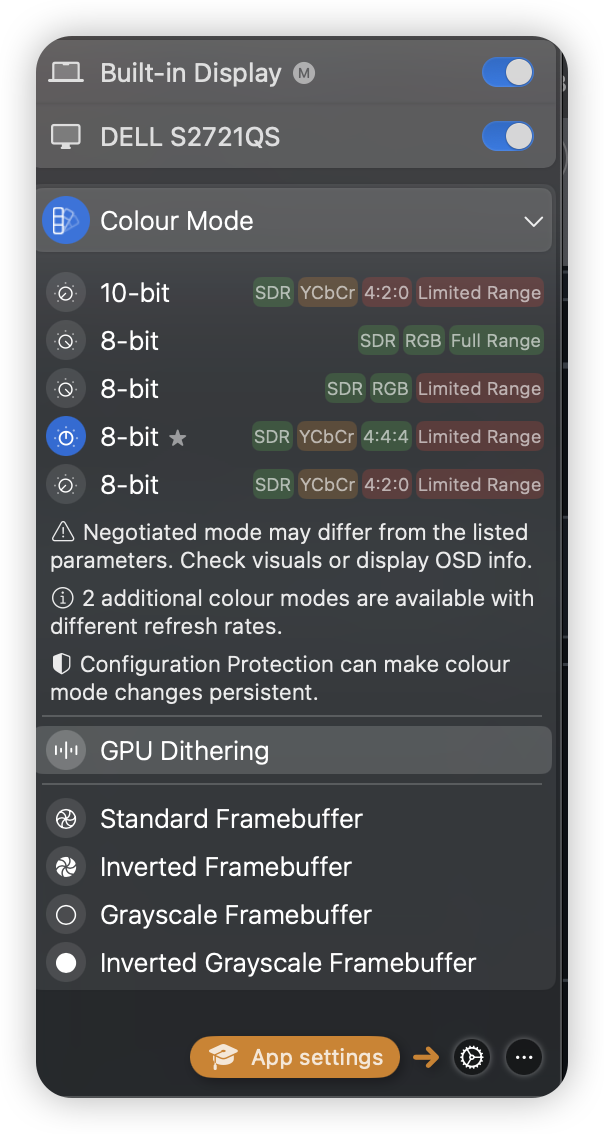
Task: Collapse the Colour Mode section chevron
Action: (x=533, y=221)
